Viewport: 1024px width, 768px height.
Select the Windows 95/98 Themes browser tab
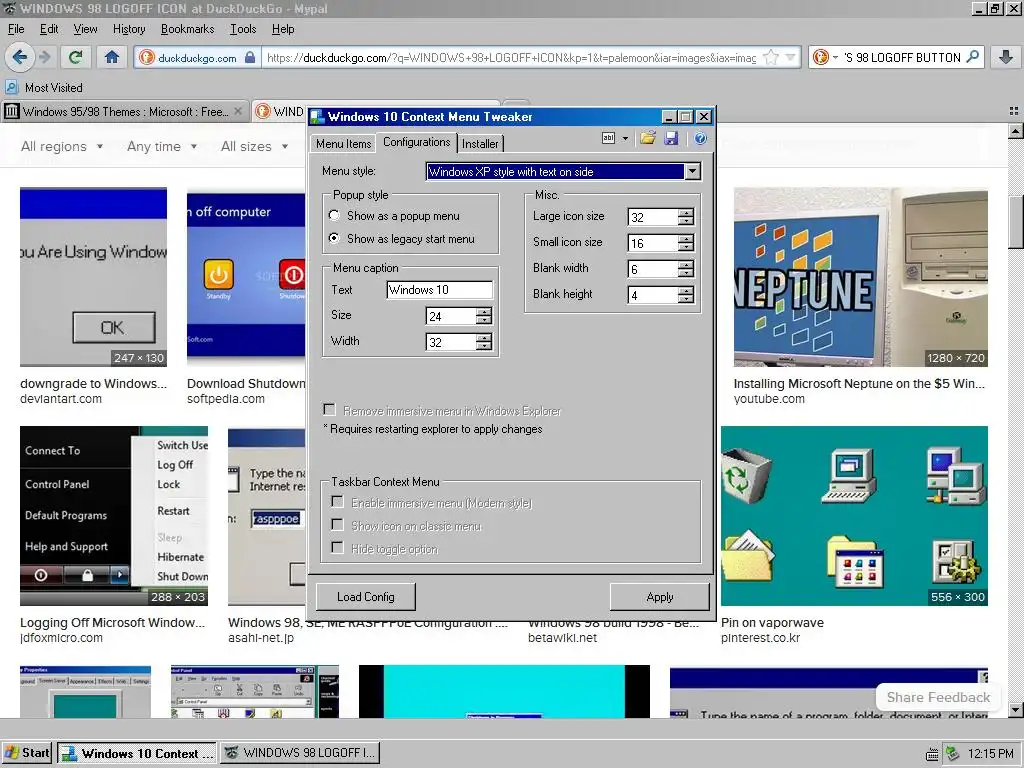click(x=125, y=111)
